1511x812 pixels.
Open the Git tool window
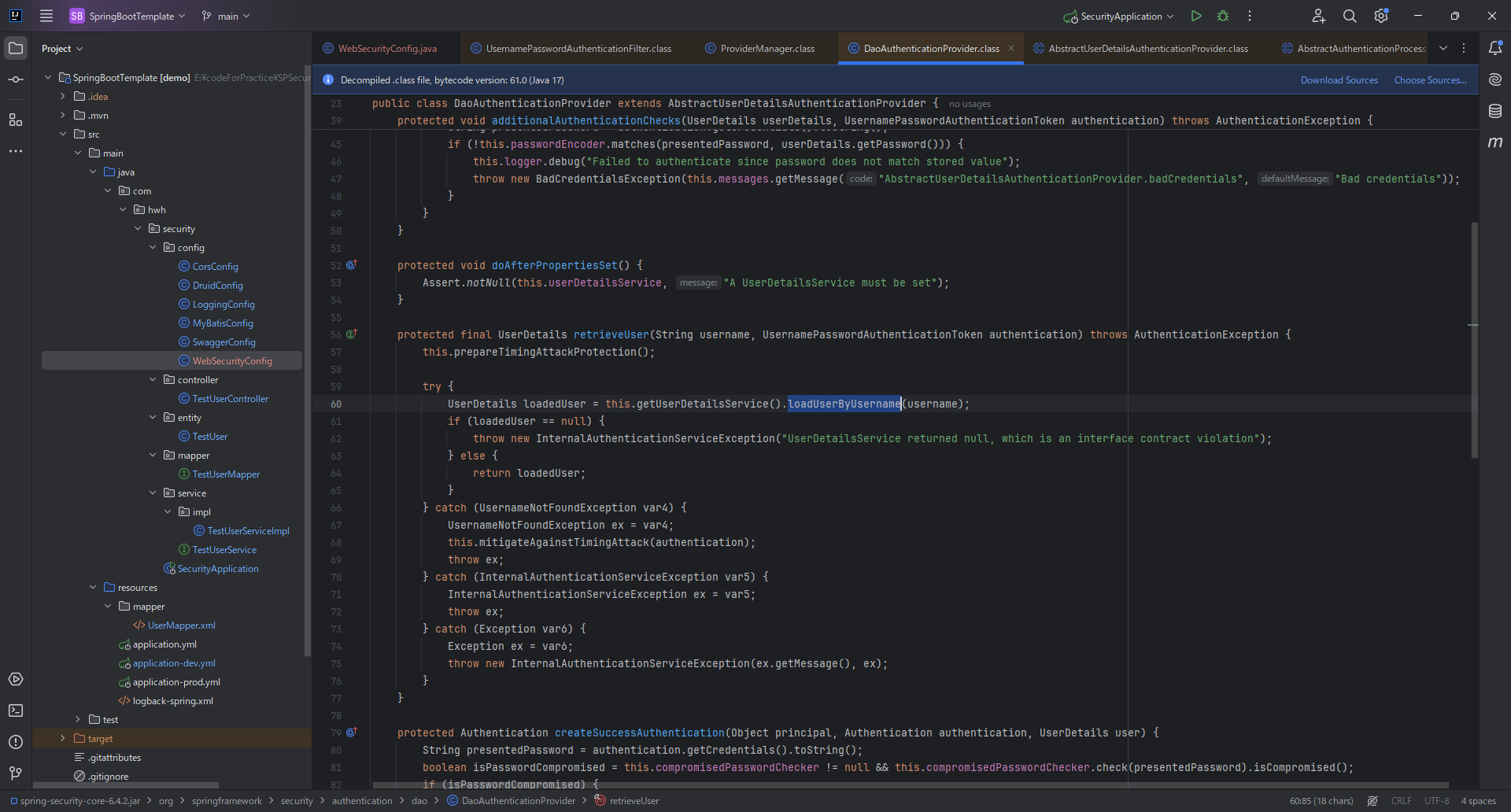[x=16, y=773]
